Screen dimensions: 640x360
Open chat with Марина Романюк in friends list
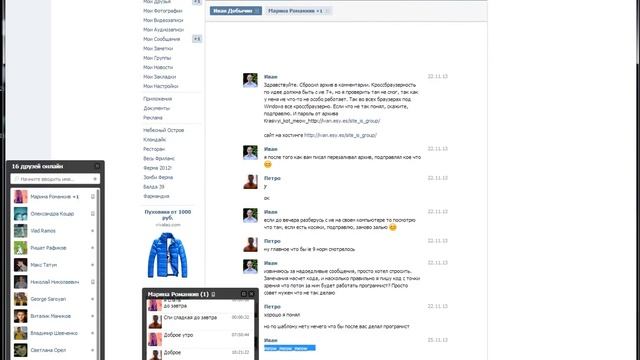point(55,197)
